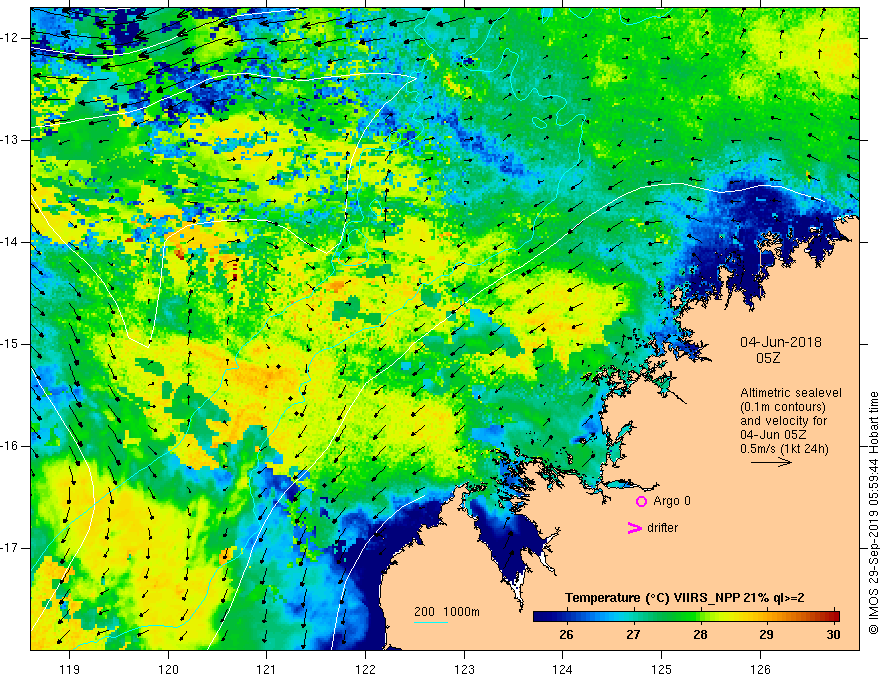Select the '04-Jun-2018' date label
Screen dimensions: 880x680
click(x=781, y=342)
